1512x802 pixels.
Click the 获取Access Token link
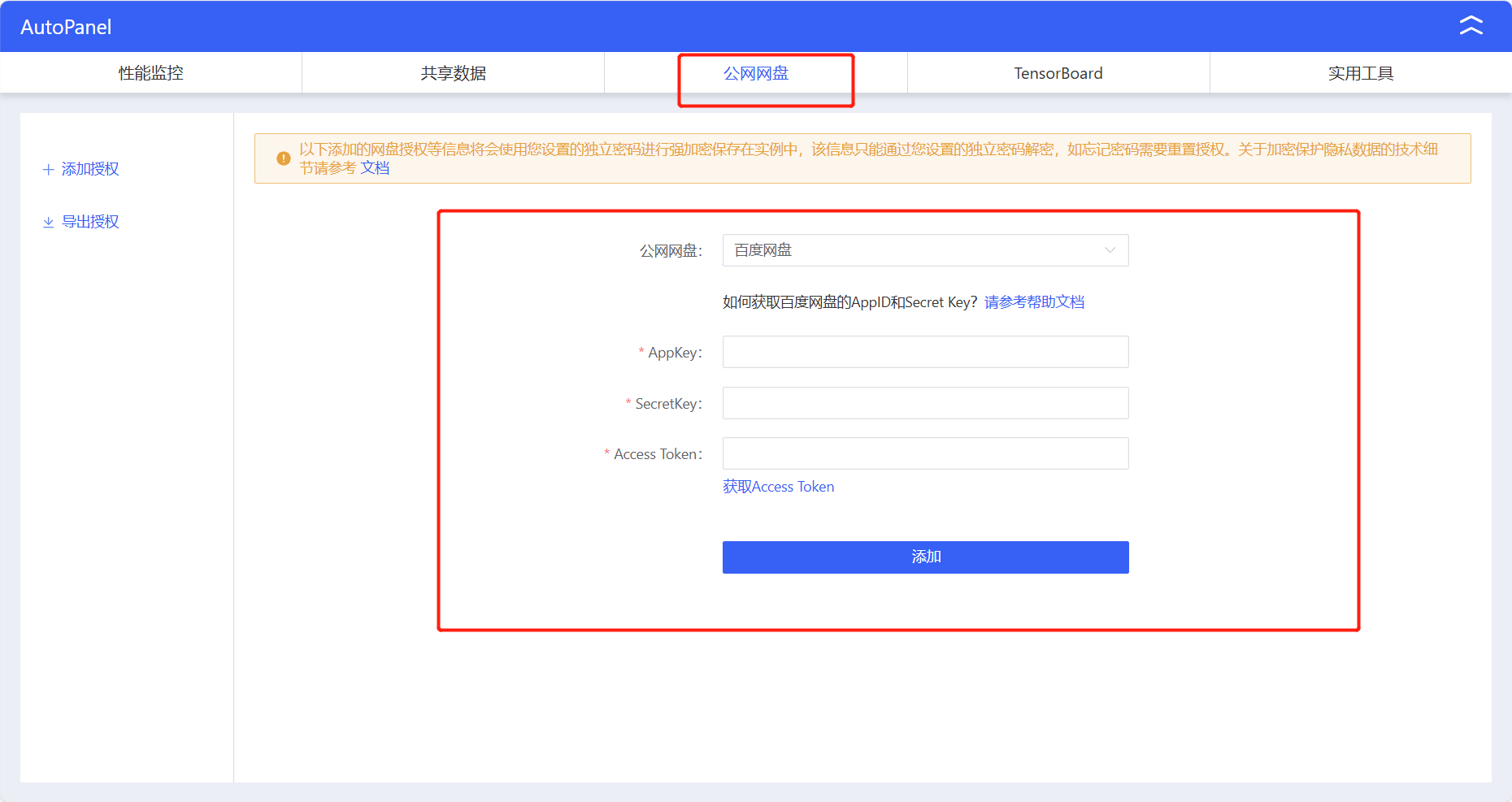778,487
